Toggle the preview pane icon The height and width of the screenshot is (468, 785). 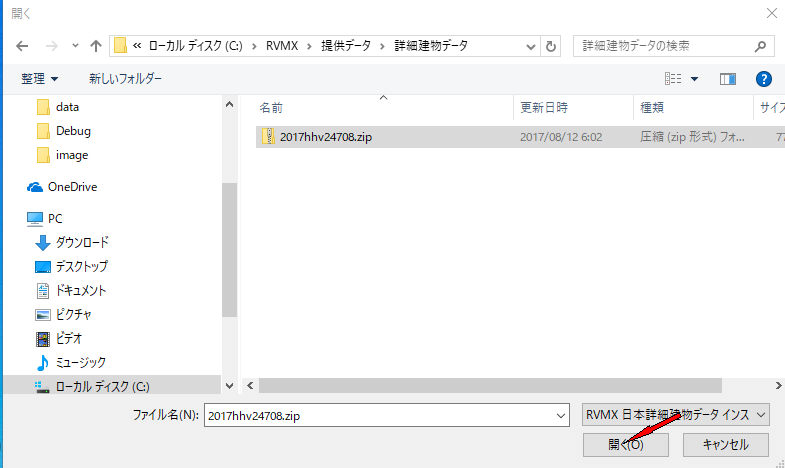(728, 78)
